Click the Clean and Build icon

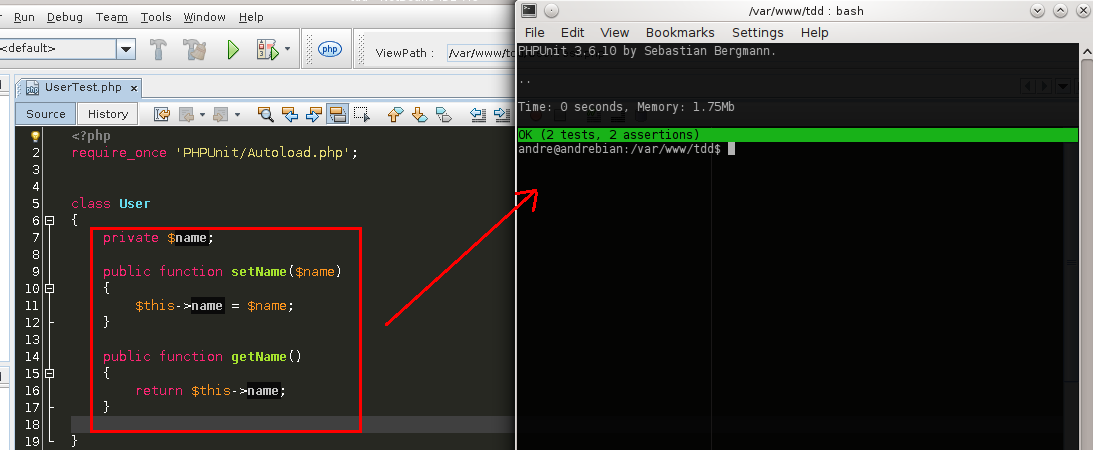pos(195,49)
